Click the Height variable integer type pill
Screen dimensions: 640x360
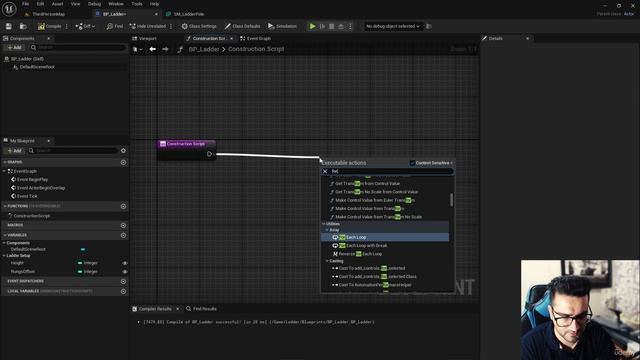click(80, 263)
